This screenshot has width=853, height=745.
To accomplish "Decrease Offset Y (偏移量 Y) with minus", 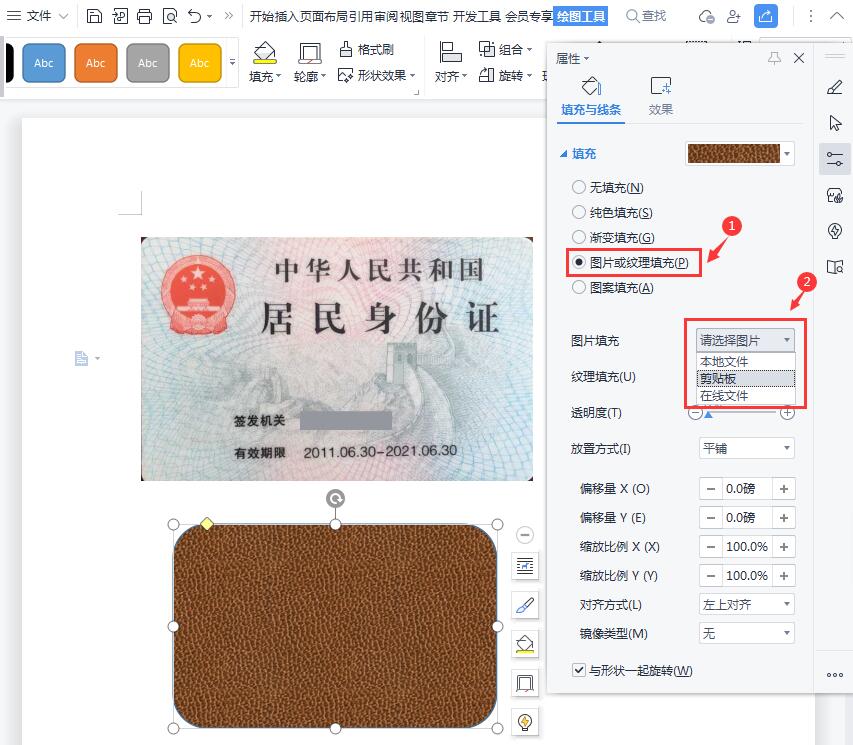I will [x=711, y=518].
